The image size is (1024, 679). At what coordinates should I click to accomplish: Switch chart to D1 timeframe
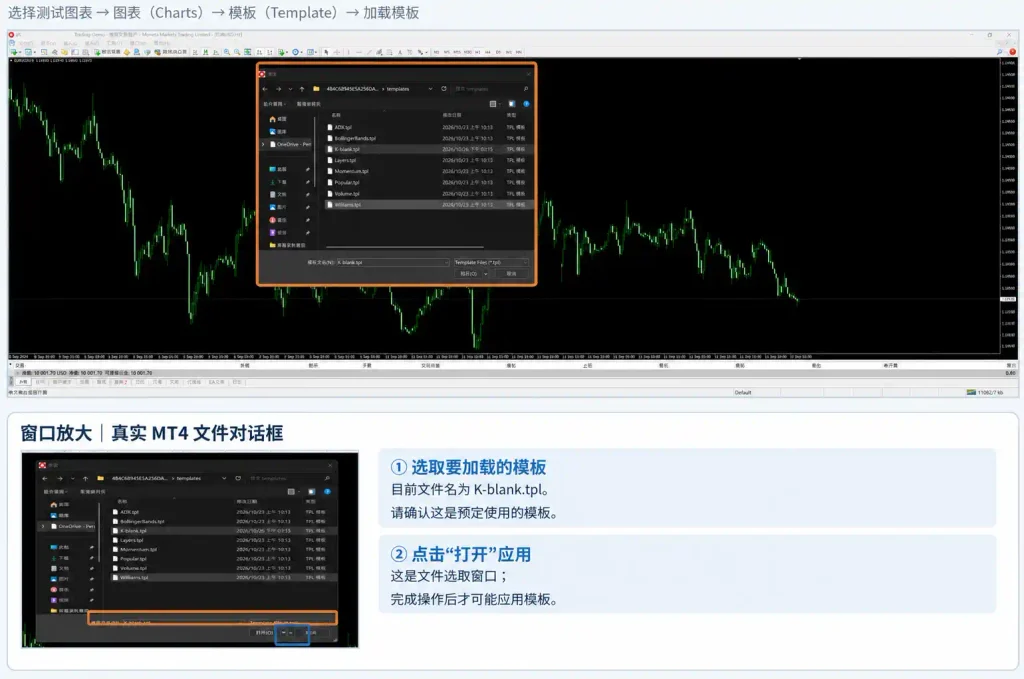pyautogui.click(x=498, y=52)
